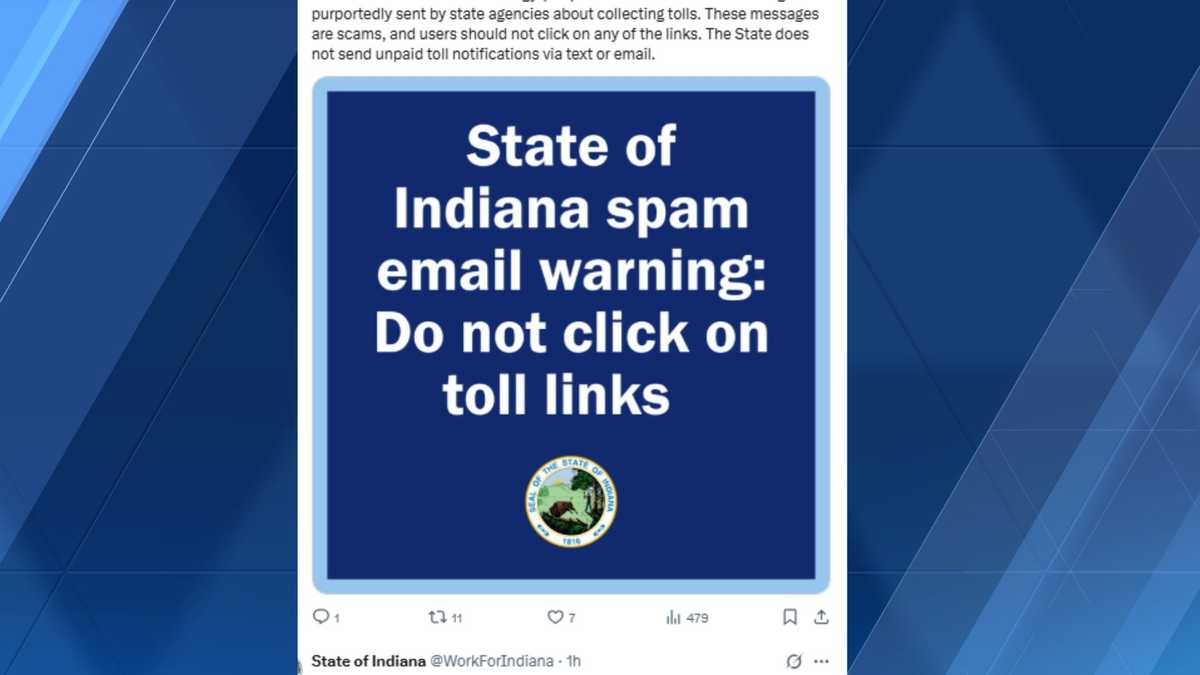Click the Seal of the State of Indiana
Screen dimensions: 1200x675
point(571,501)
